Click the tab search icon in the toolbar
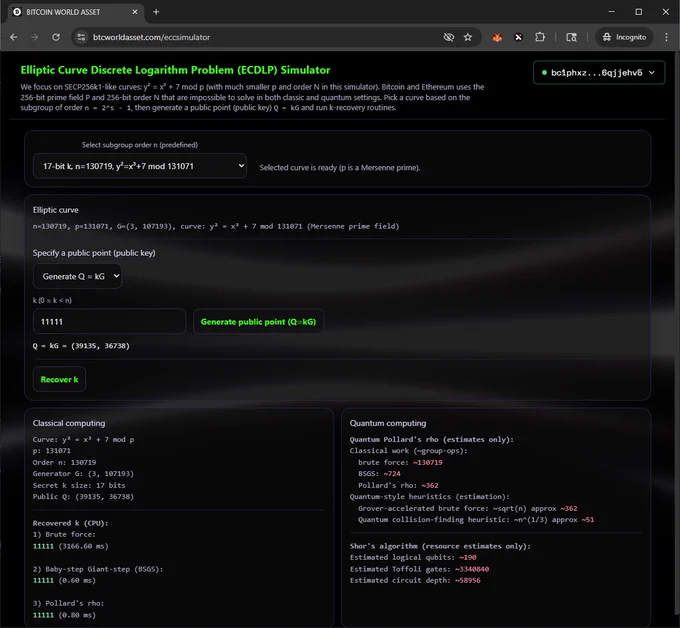 tap(572, 37)
